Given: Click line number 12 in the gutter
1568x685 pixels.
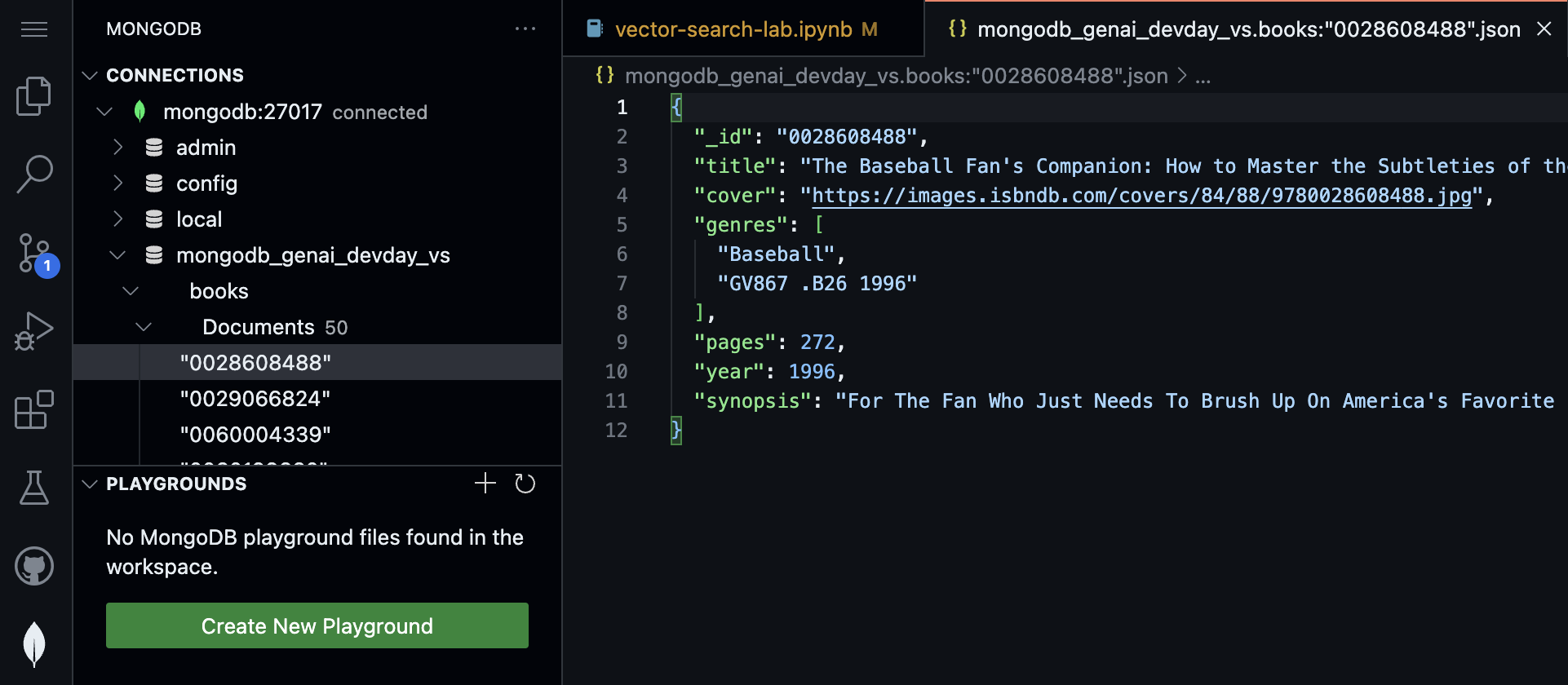Looking at the screenshot, I should pyautogui.click(x=616, y=431).
